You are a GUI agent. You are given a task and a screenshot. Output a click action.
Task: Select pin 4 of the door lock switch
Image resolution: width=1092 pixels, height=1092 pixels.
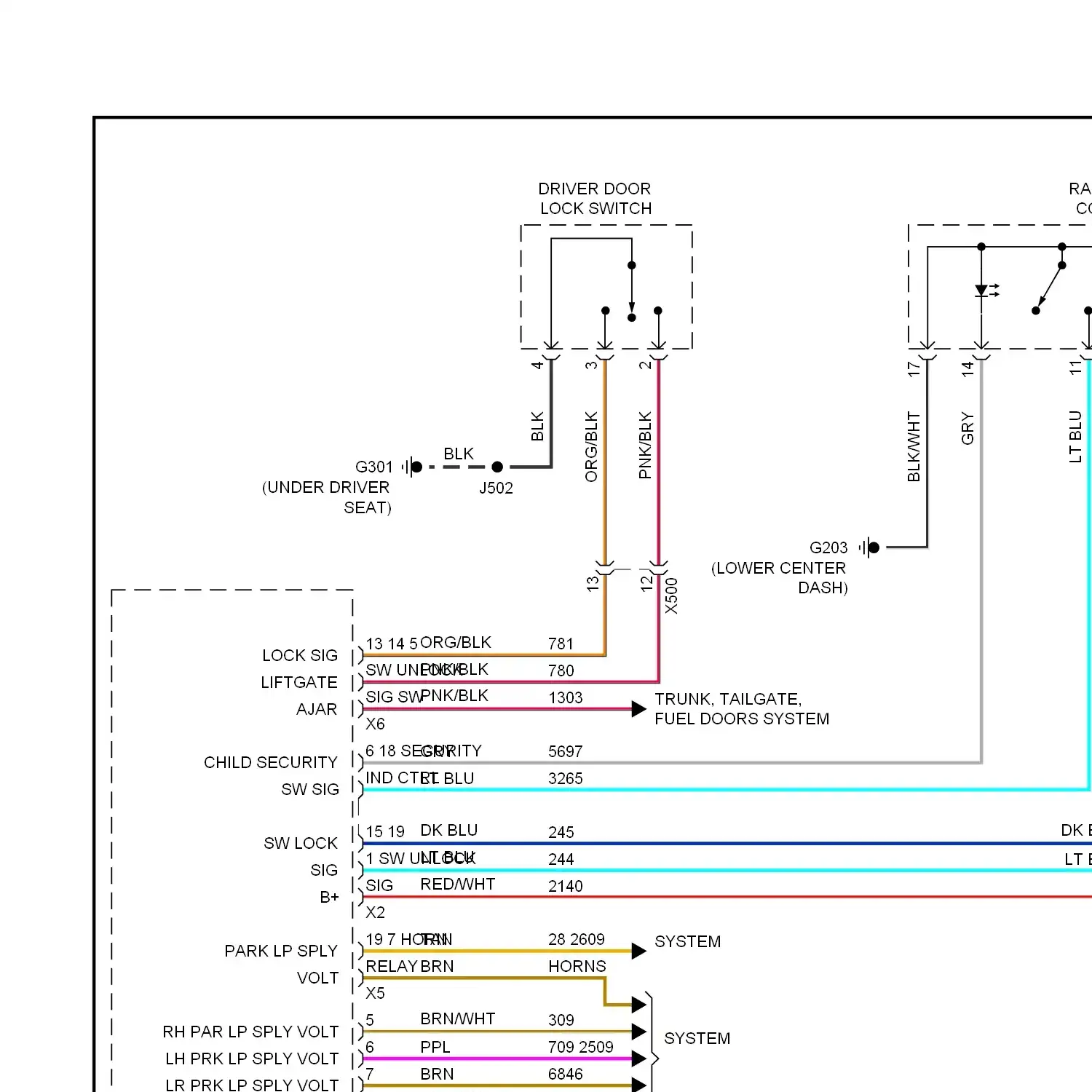point(537,365)
